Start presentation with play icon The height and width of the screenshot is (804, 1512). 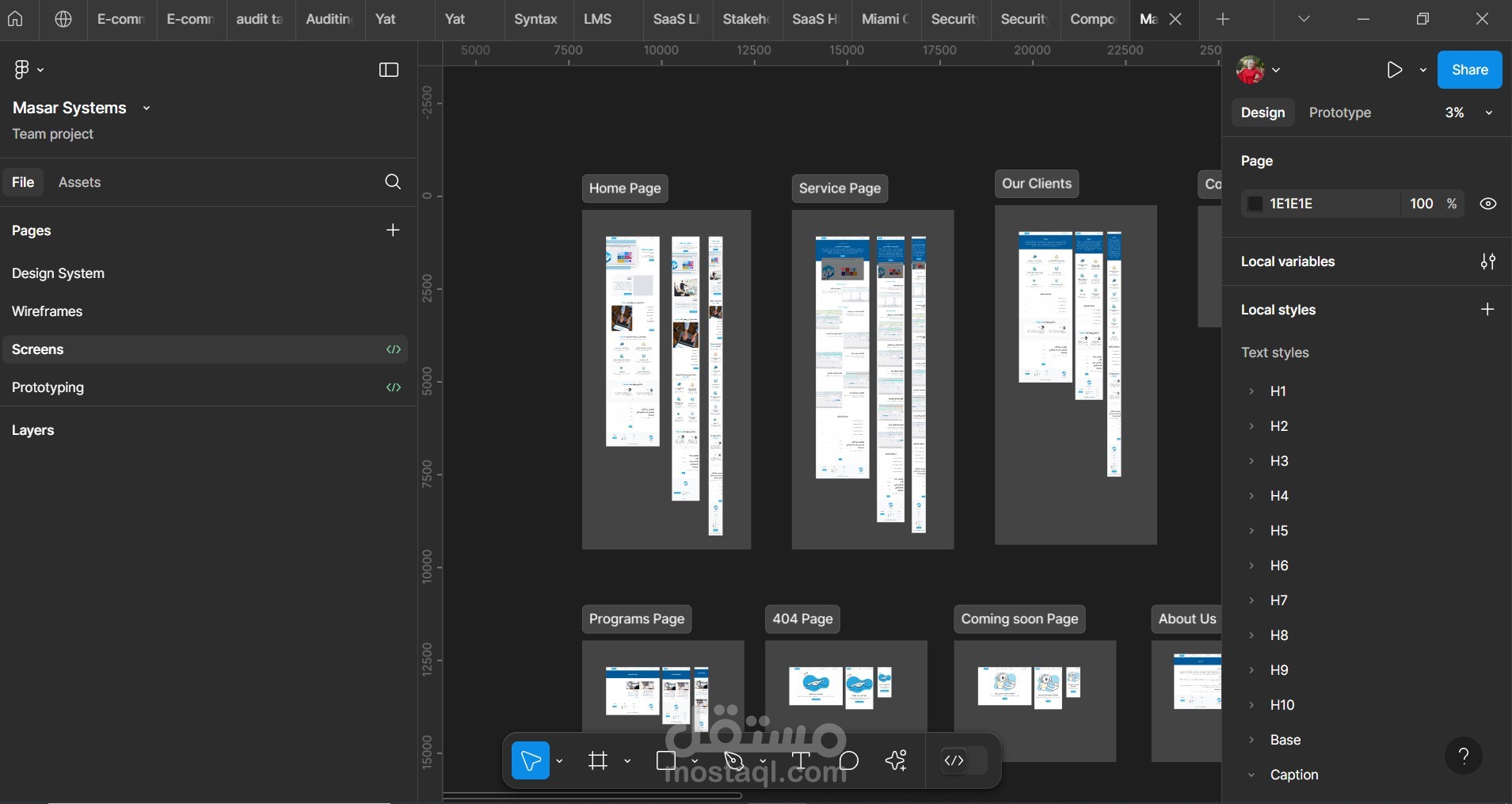1394,70
